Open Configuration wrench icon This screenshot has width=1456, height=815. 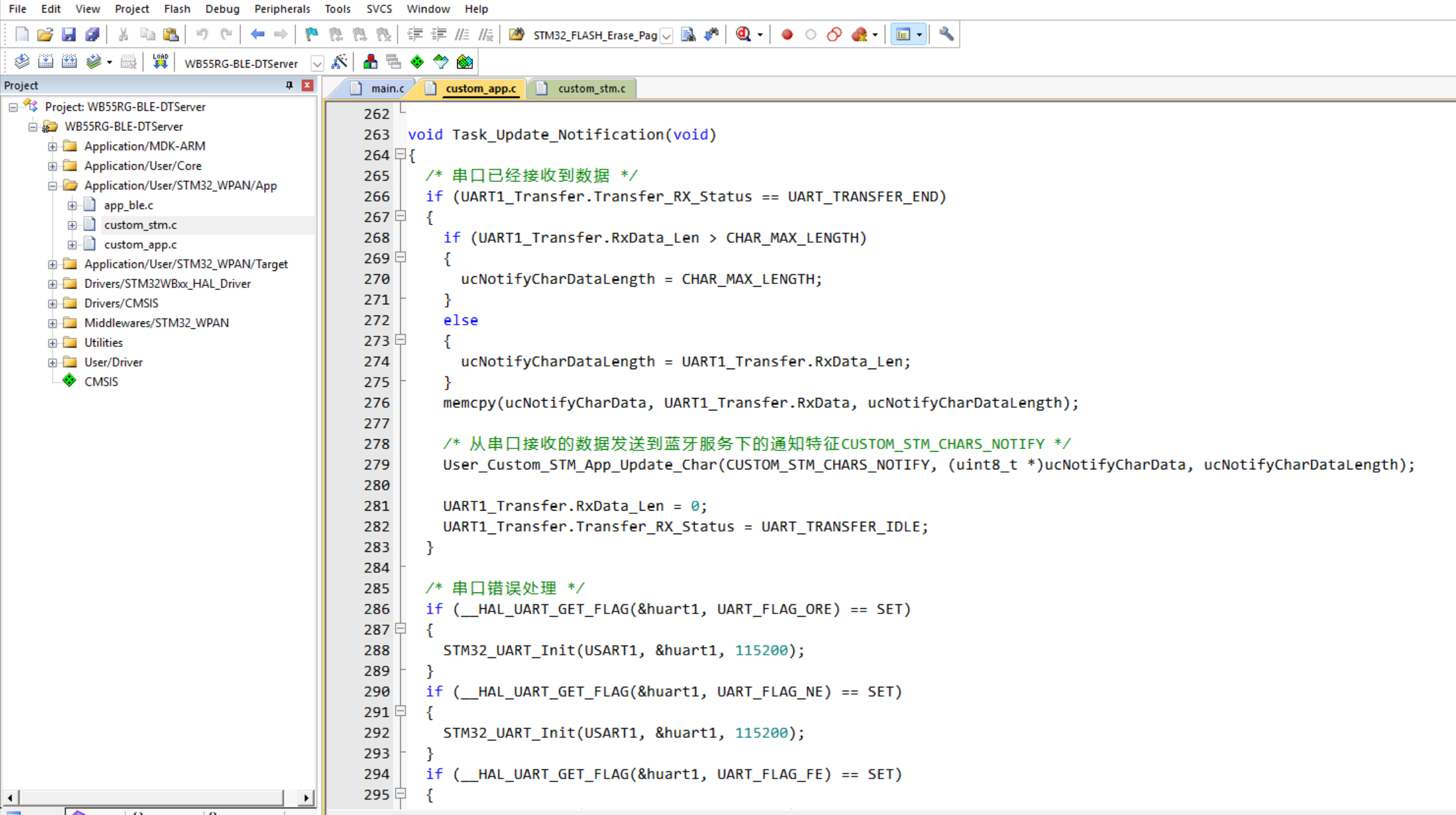coord(946,34)
